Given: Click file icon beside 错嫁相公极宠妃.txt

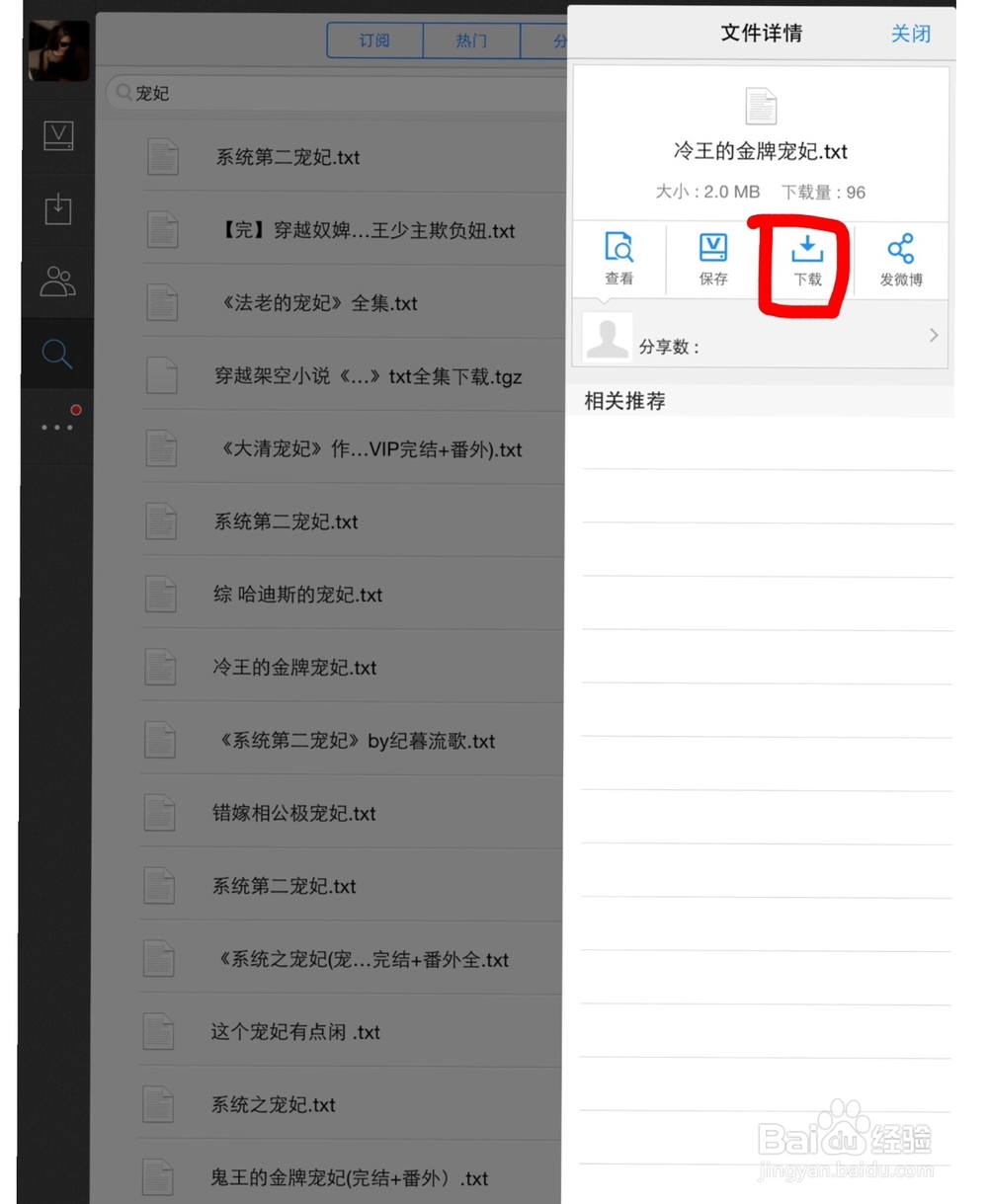Looking at the screenshot, I should (160, 813).
